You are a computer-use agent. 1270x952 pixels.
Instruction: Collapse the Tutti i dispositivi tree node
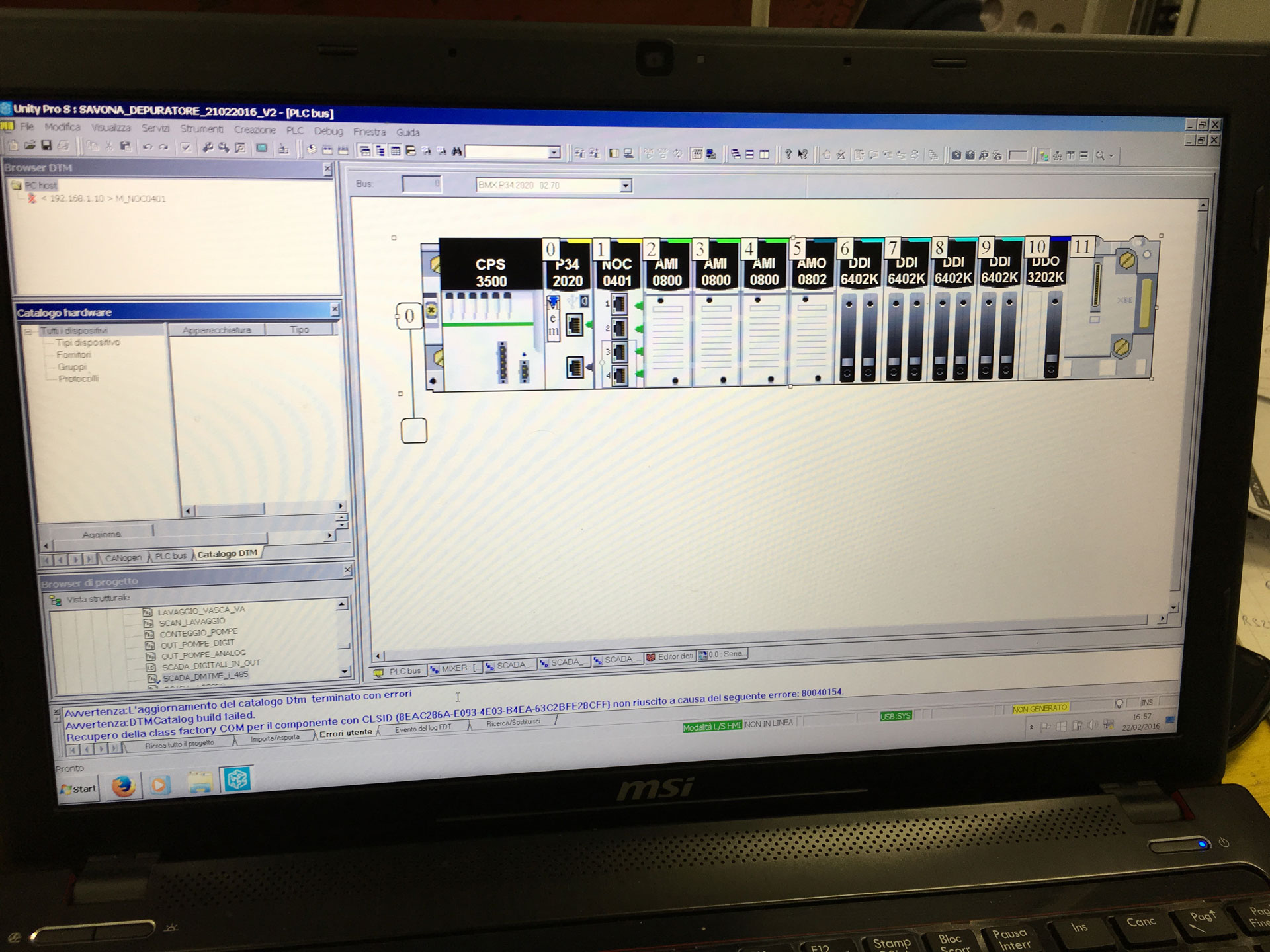tap(28, 331)
